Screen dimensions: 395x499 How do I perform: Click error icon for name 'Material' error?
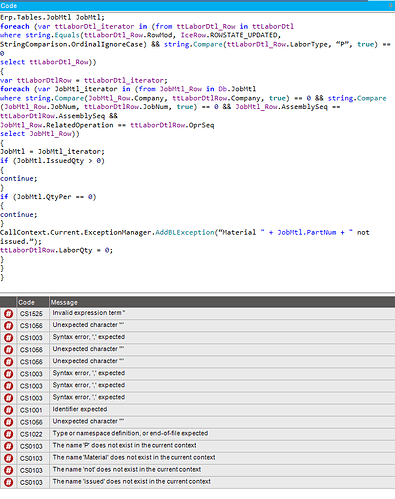pyautogui.click(x=8, y=458)
